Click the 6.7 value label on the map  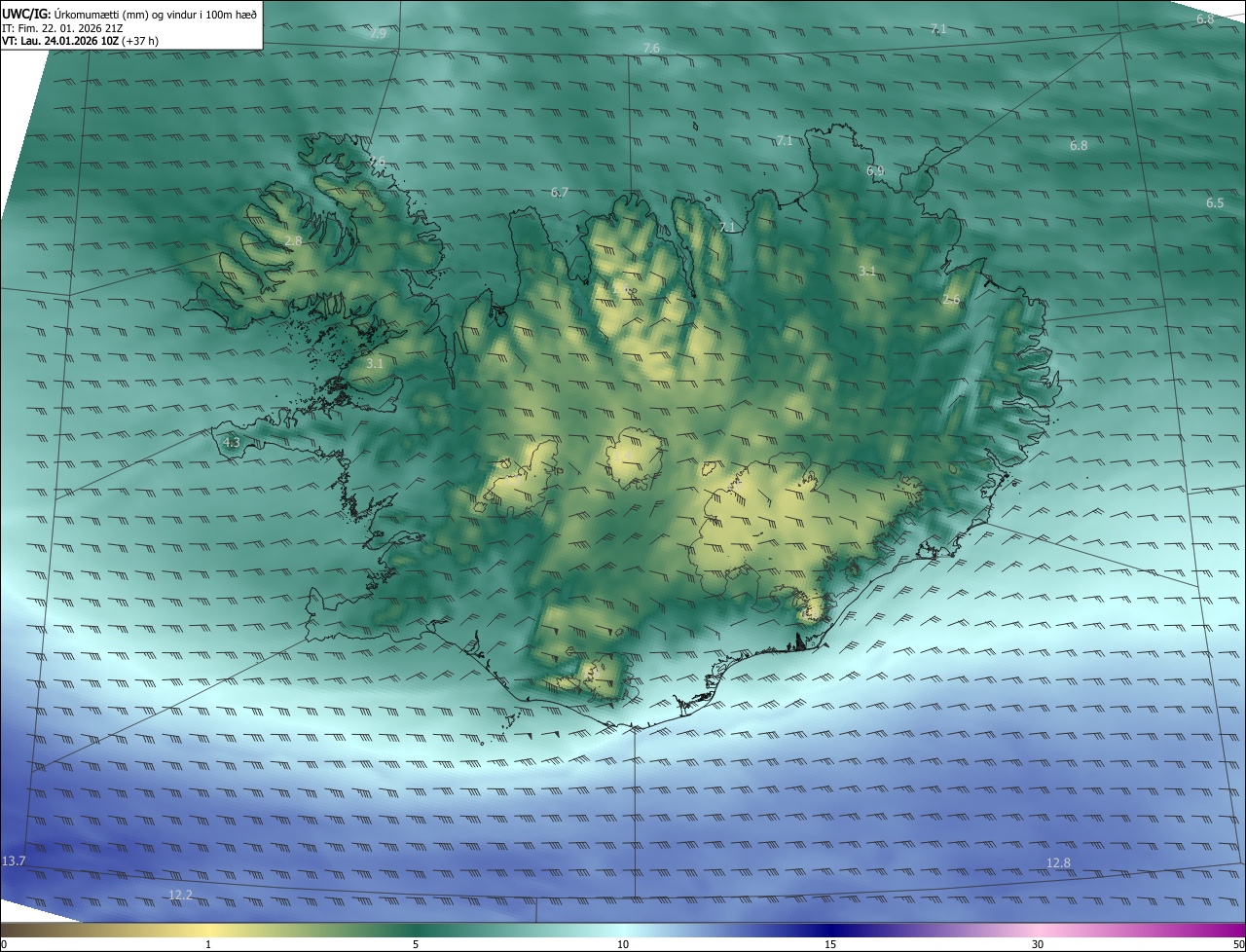pos(559,193)
